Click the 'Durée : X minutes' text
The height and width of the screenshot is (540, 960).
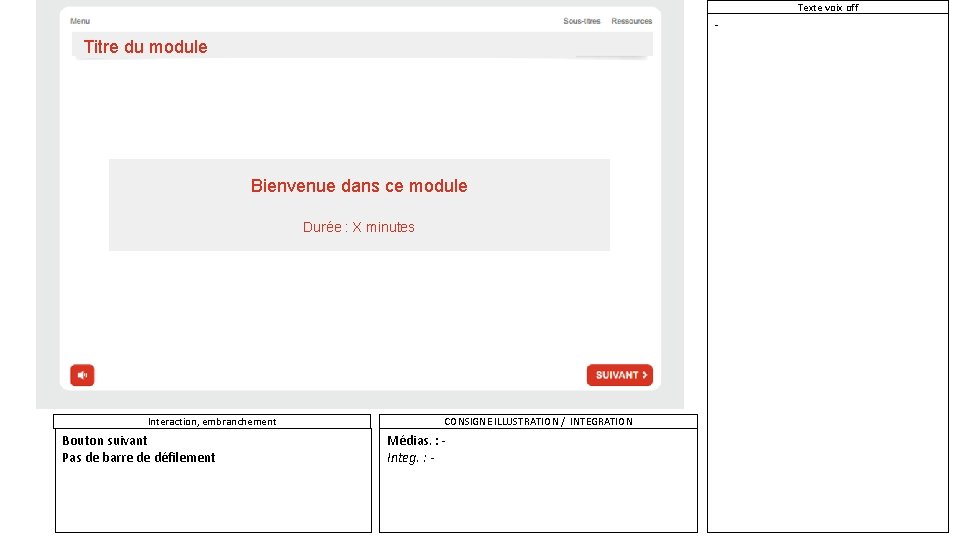point(359,227)
